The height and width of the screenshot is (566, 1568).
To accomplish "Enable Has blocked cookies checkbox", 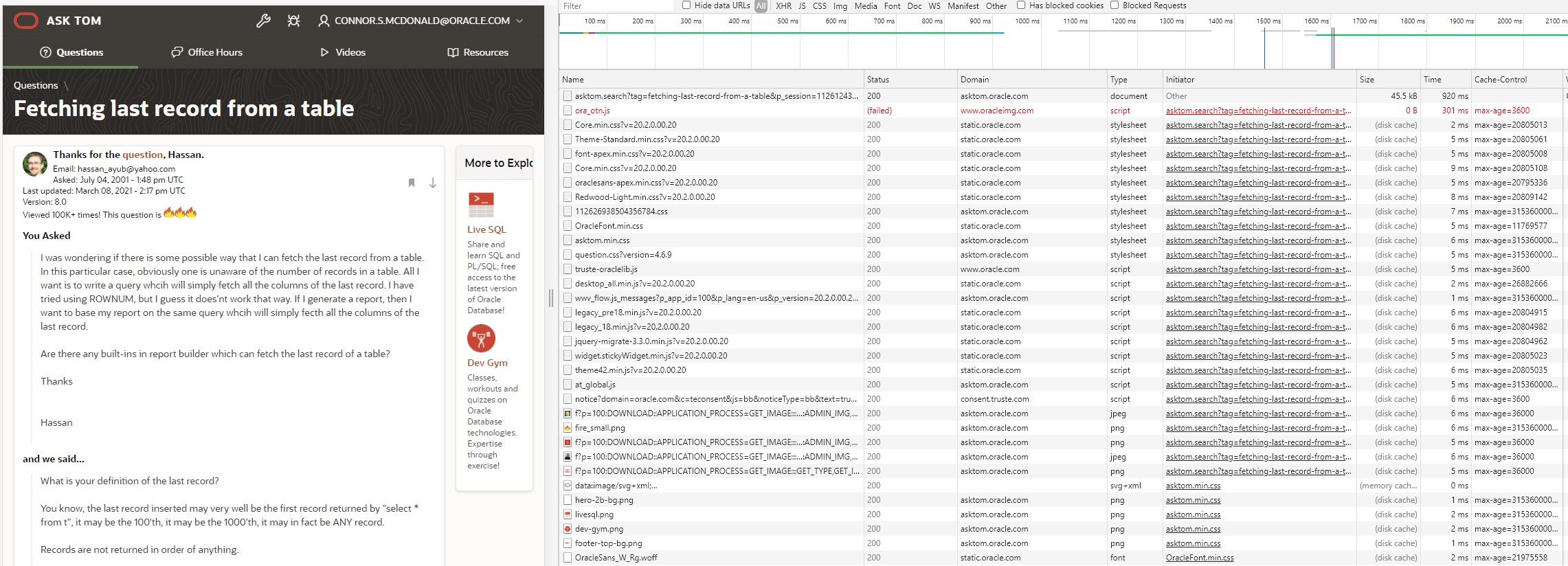I will 1021,5.
